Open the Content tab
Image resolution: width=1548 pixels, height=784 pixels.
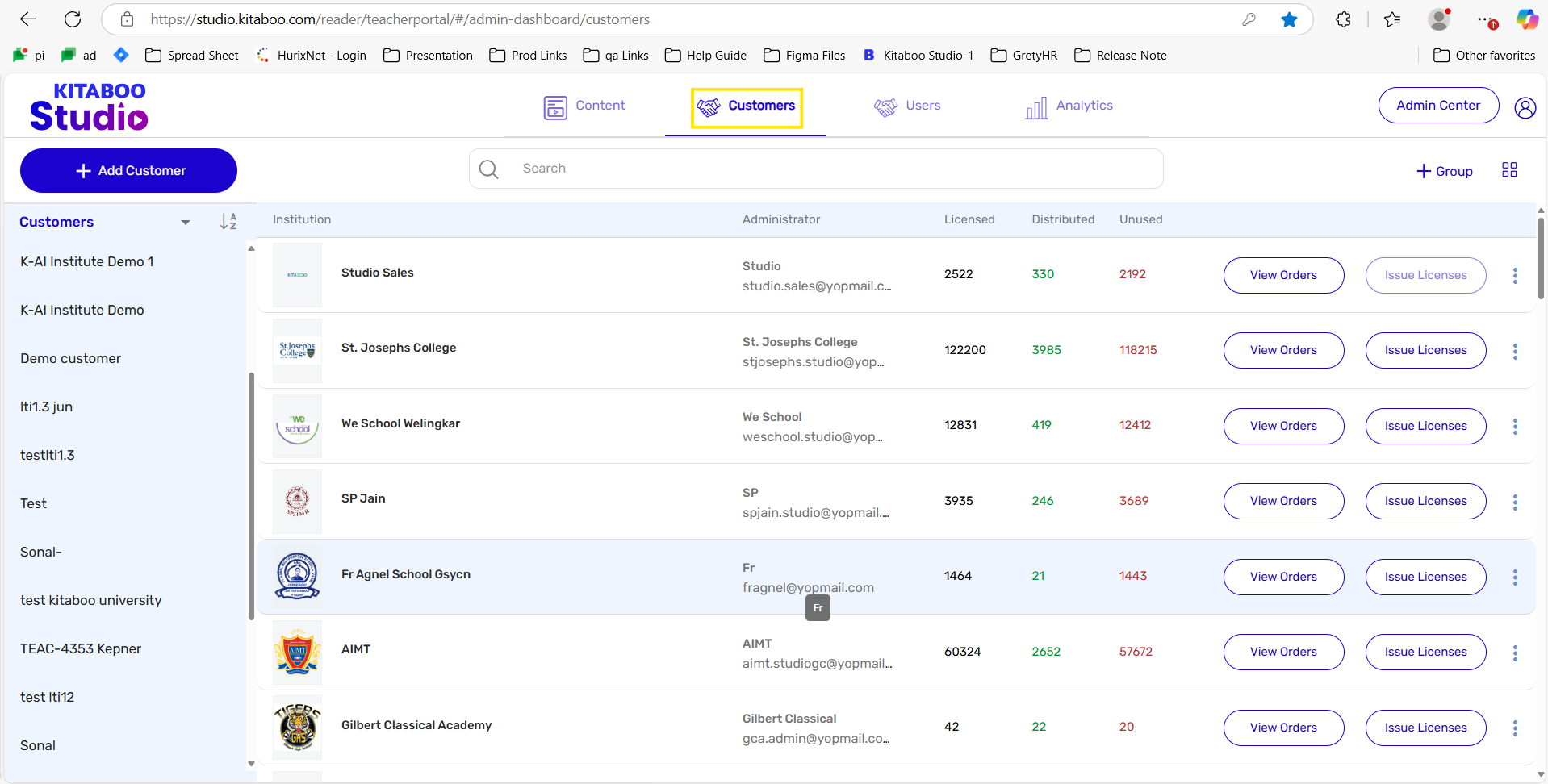(584, 106)
